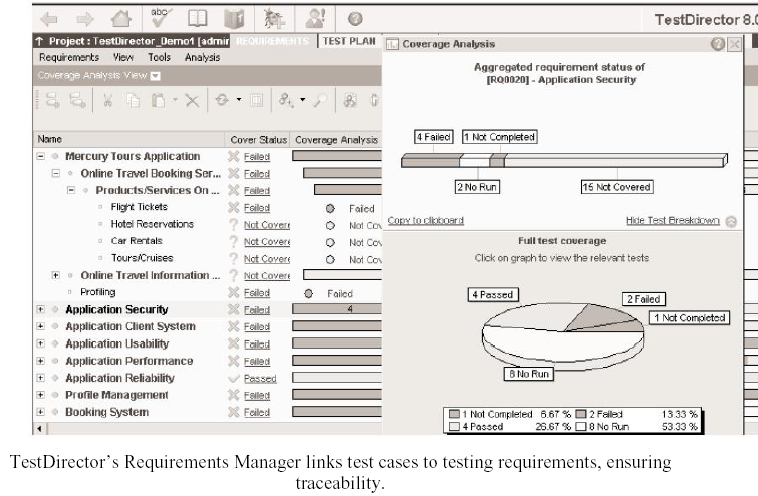
Task: Open the Coverage Analysis View dropdown
Action: pyautogui.click(x=156, y=75)
